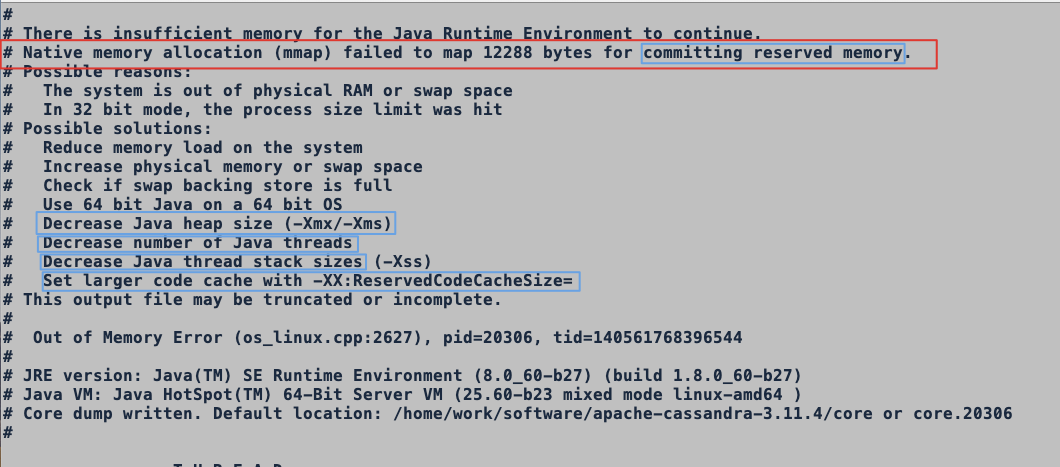Click "Increase physical memory or swap space"
1060x467 pixels.
coord(233,166)
